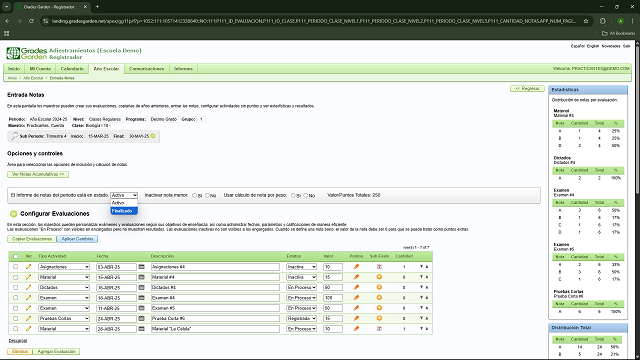
Task: Click the Descargar link below the table
Action: click(x=18, y=341)
